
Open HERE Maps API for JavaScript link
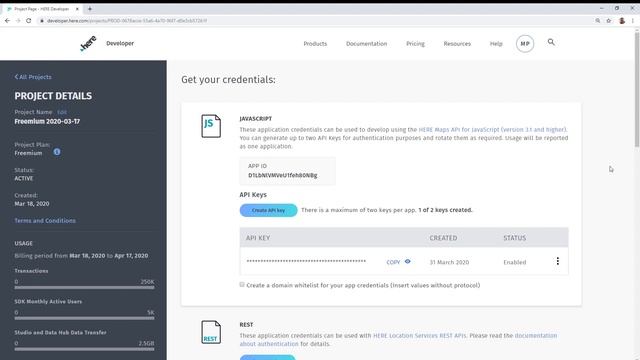coord(493,129)
